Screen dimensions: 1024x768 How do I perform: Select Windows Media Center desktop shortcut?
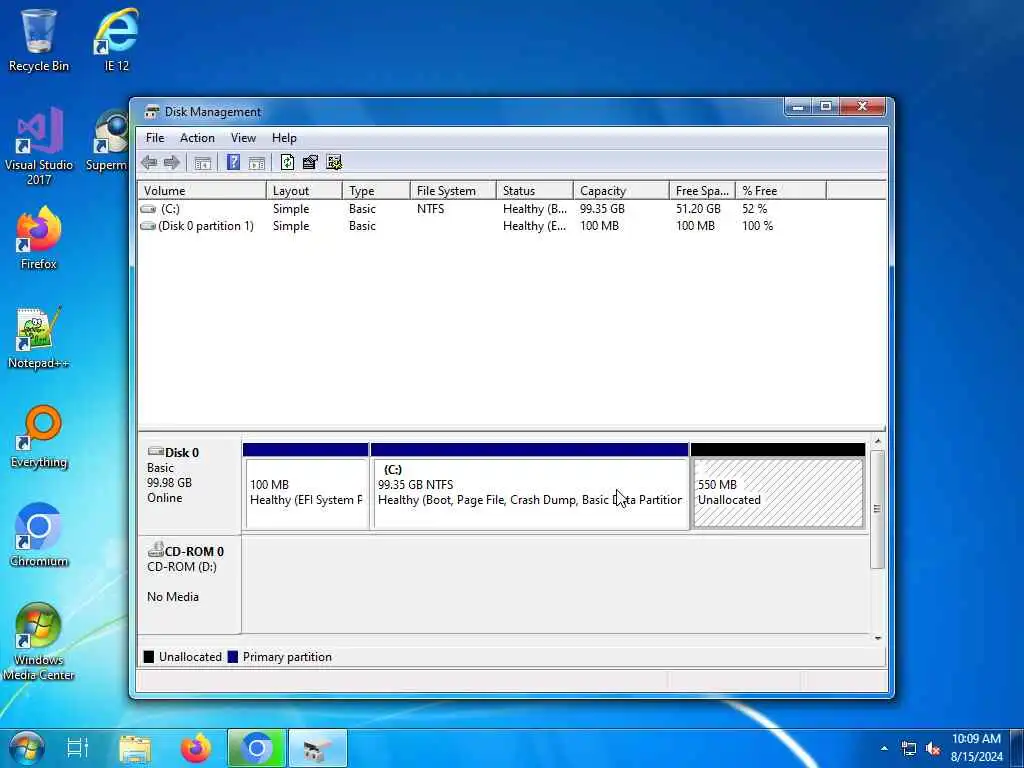tap(39, 642)
